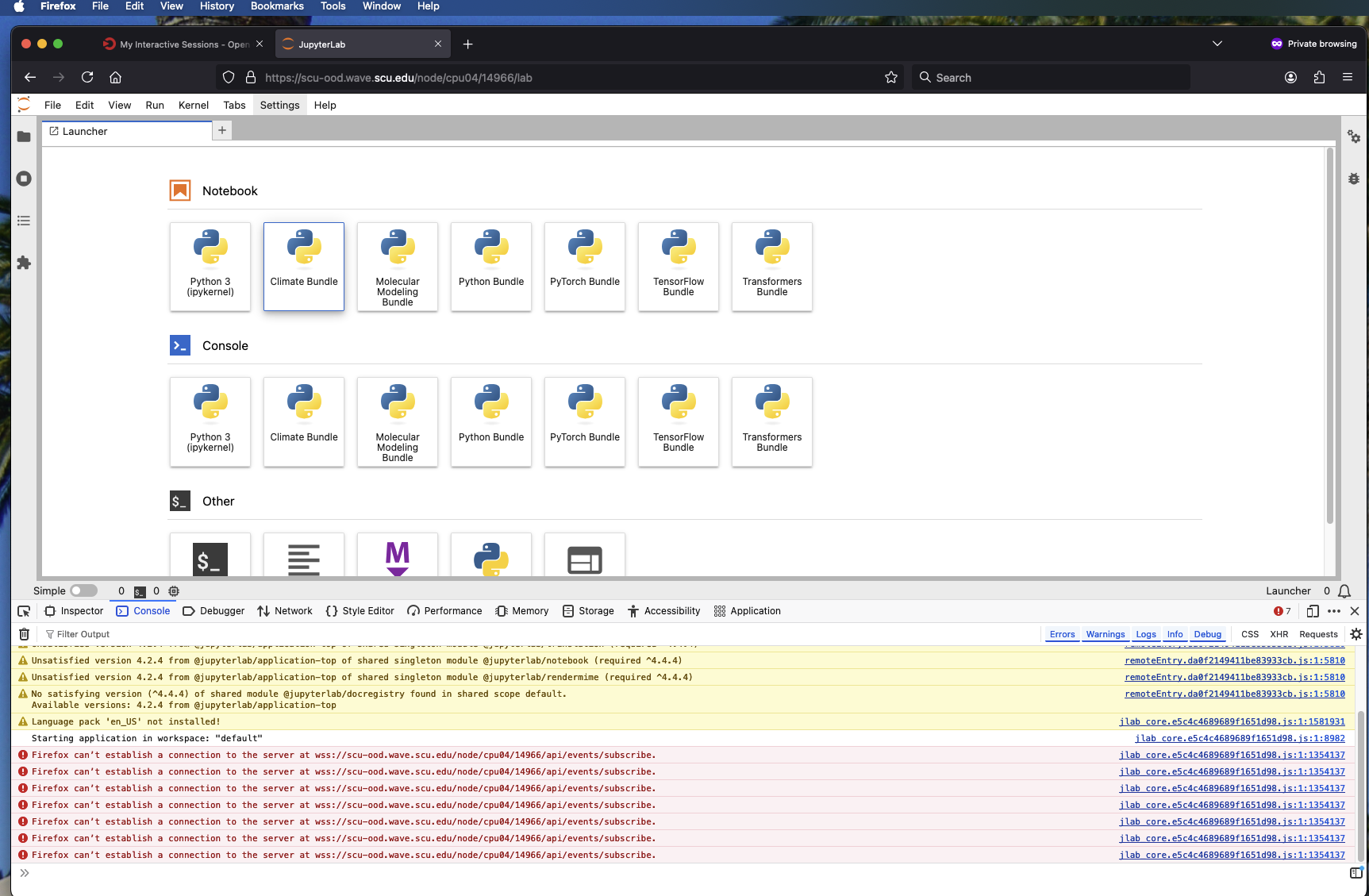The image size is (1369, 896).
Task: Open devtools Console settings gear
Action: click(x=1356, y=634)
